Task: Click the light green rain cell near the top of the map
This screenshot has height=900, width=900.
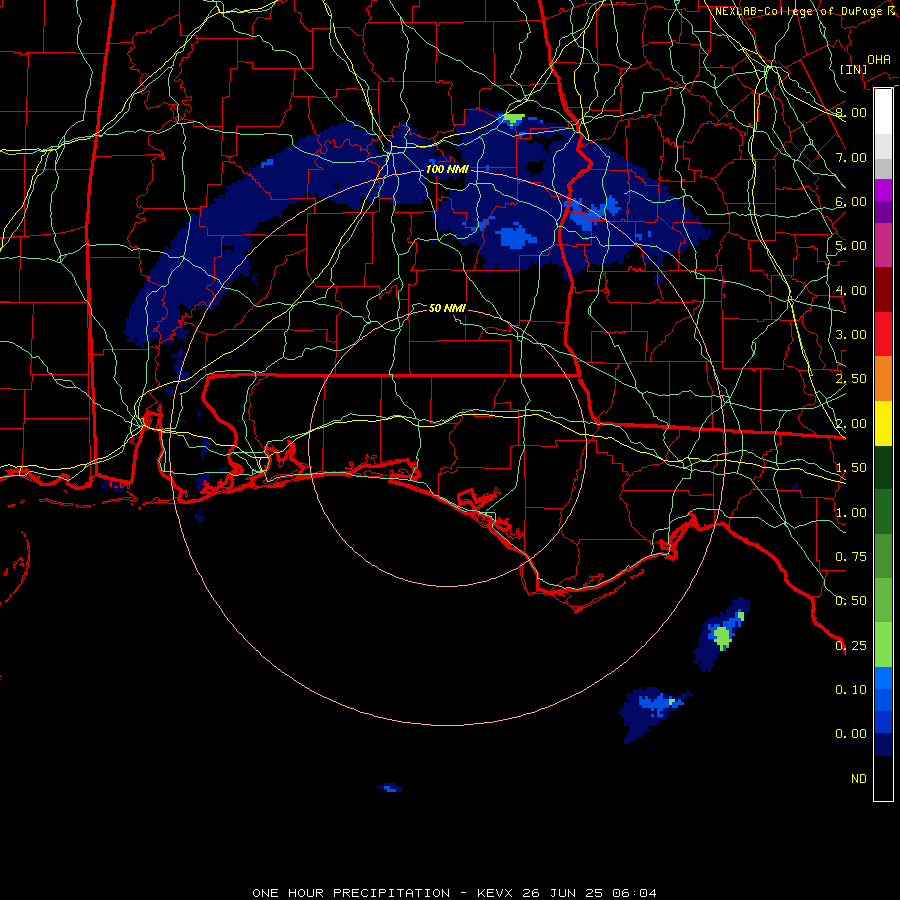Action: [x=514, y=119]
